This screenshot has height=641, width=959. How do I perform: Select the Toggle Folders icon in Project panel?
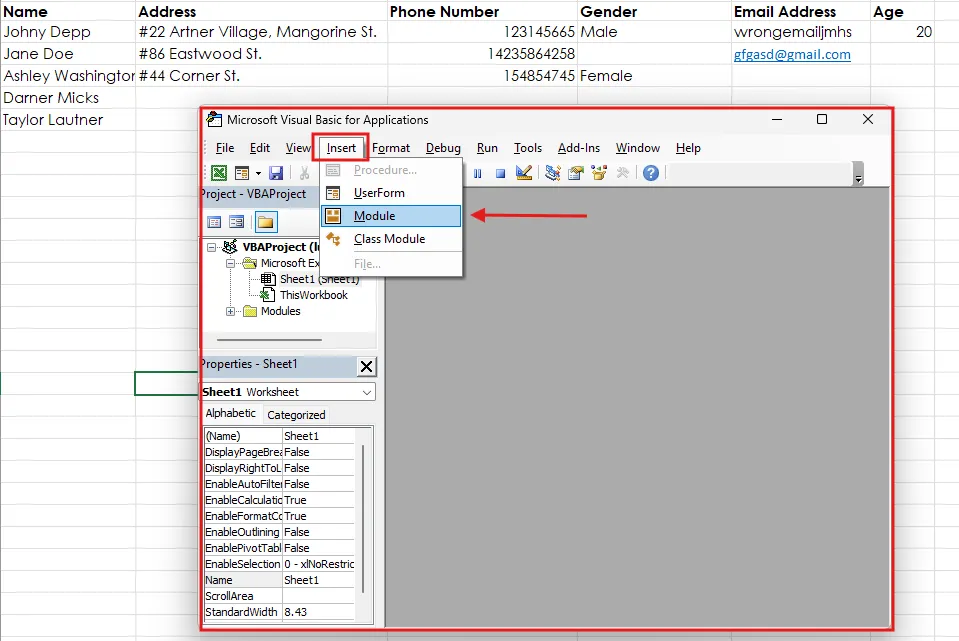click(266, 221)
